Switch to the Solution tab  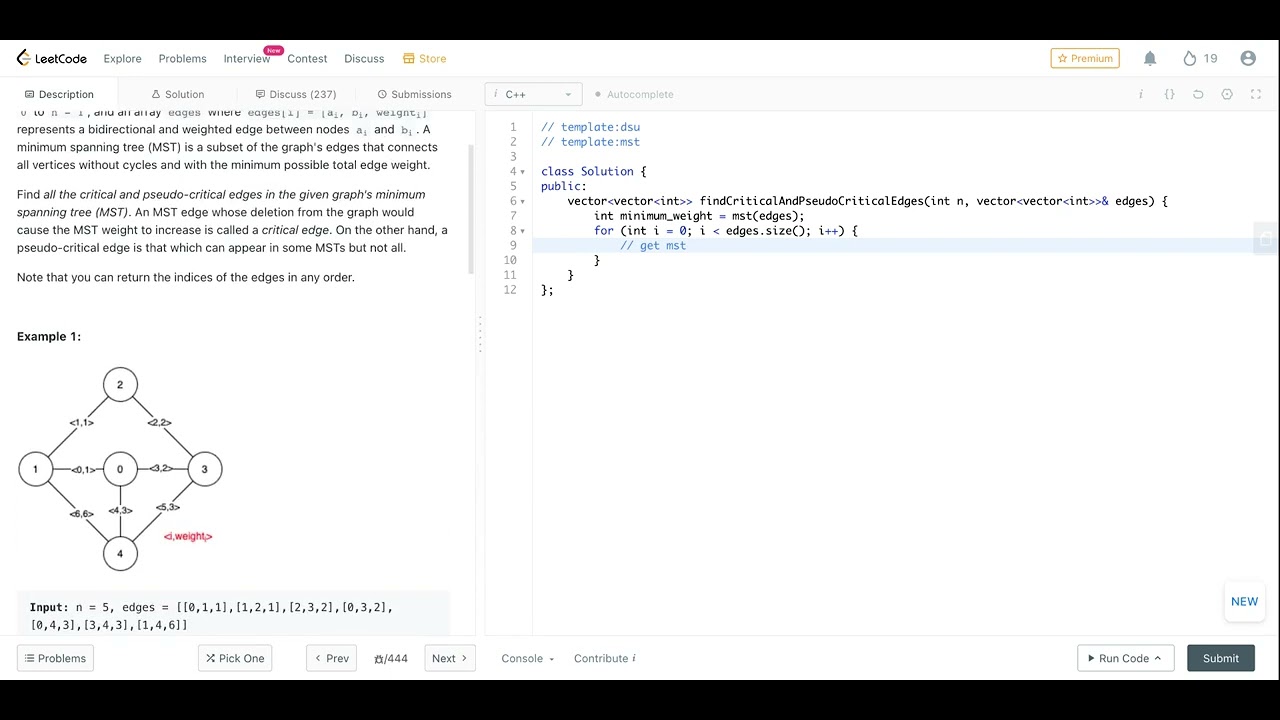point(177,94)
